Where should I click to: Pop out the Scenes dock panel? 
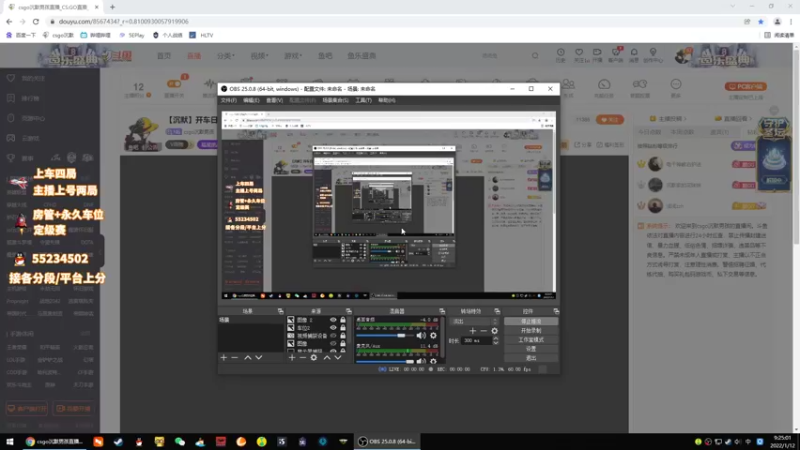click(x=281, y=311)
